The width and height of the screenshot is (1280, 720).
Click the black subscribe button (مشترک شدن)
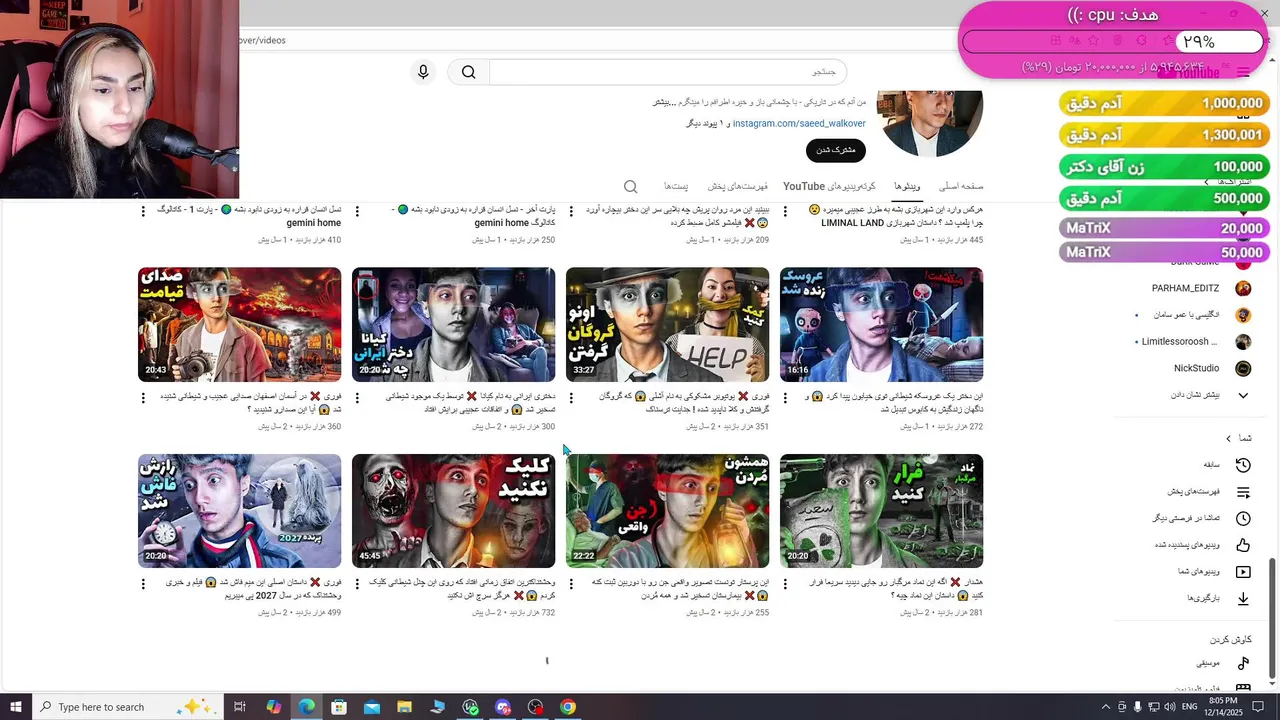(x=836, y=150)
